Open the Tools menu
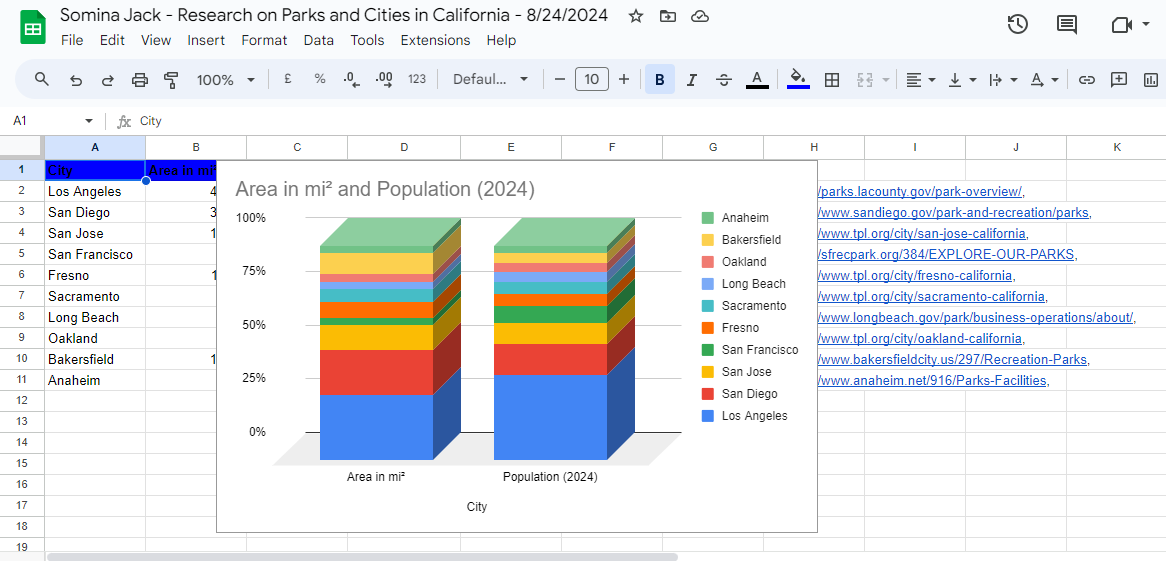 click(367, 40)
